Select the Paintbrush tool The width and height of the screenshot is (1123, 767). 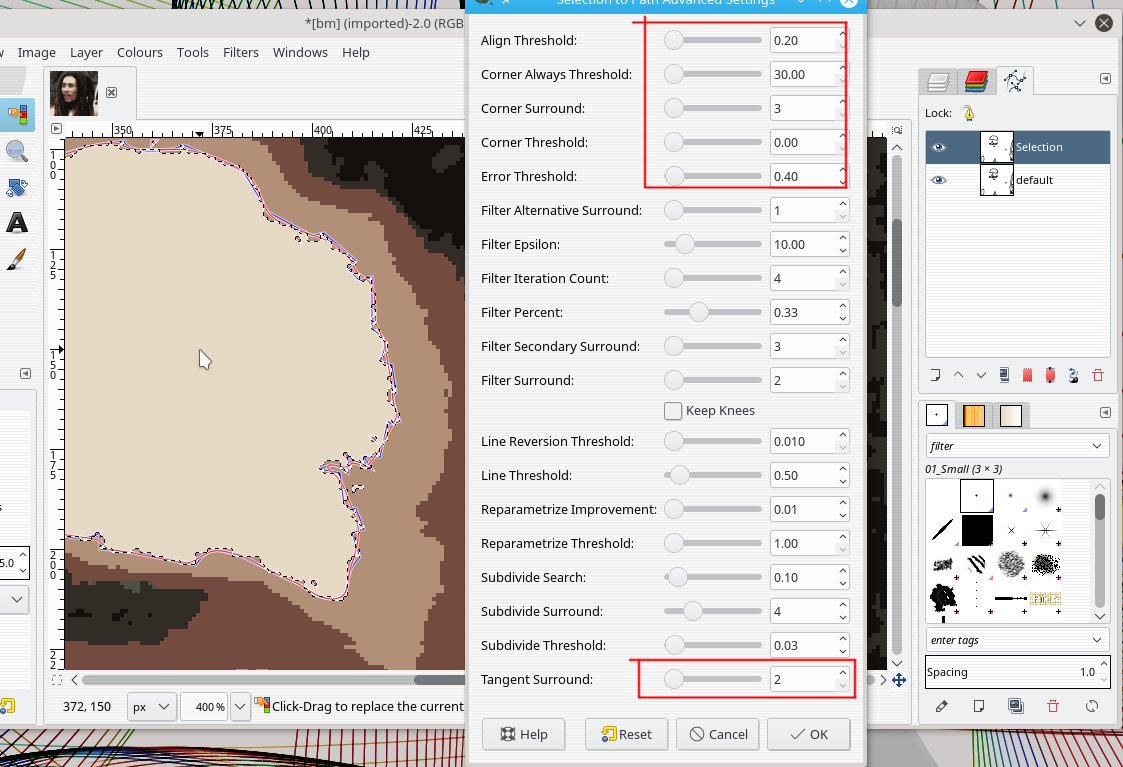17,259
